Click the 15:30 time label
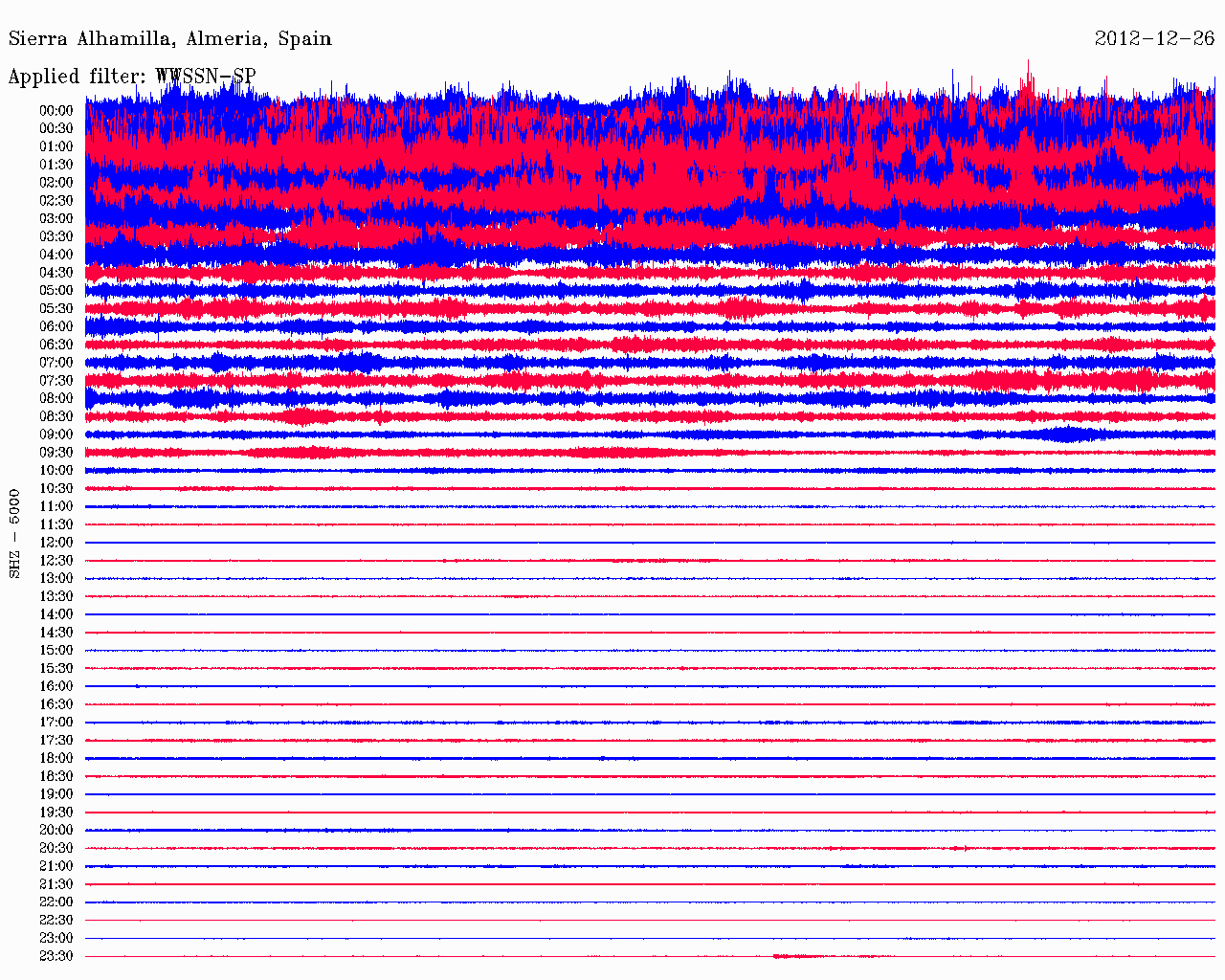1225x980 pixels. [x=56, y=669]
